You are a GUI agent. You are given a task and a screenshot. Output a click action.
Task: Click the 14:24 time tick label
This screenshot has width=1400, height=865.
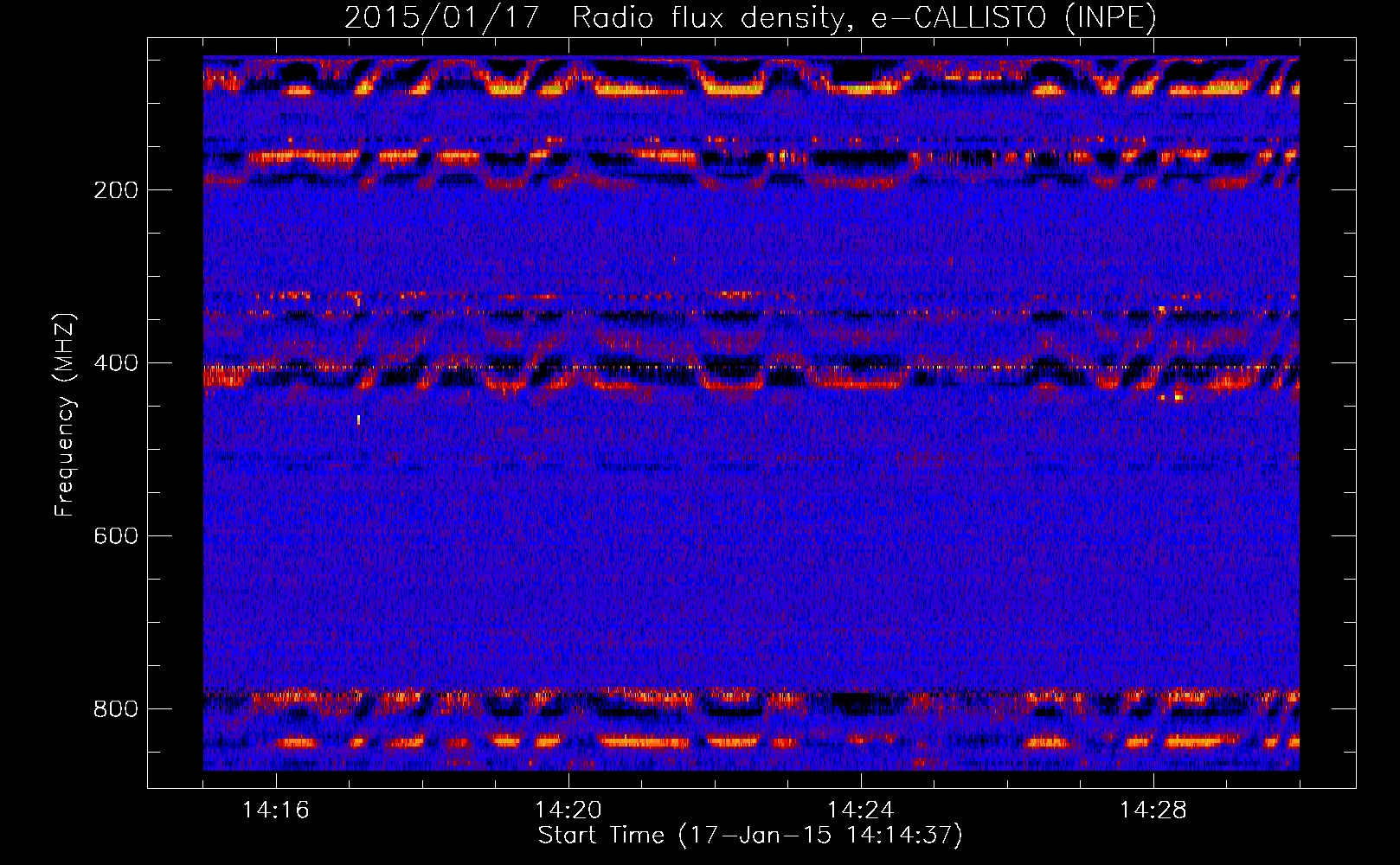861,811
